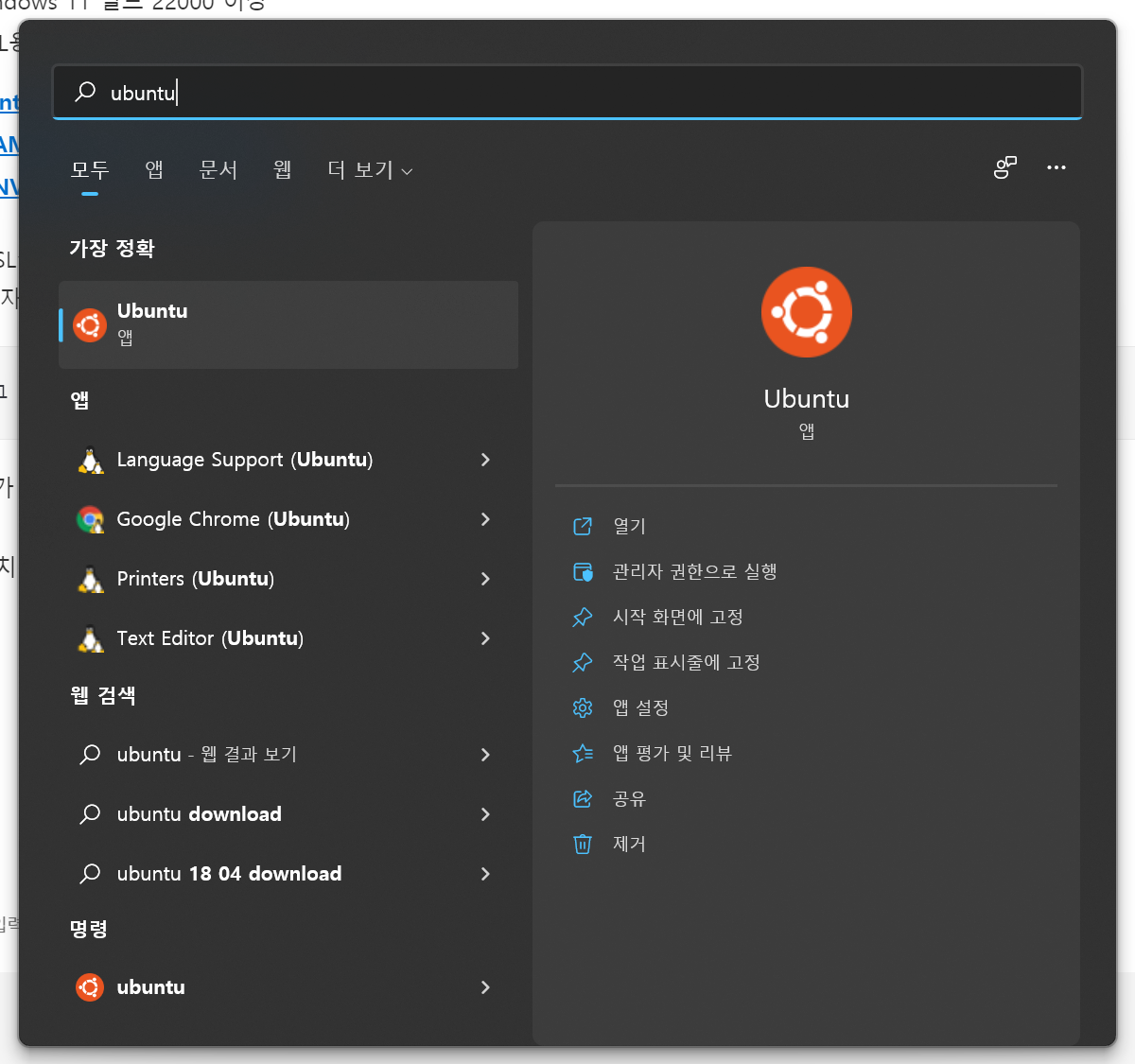Switch to the 웹 tab
Screen dimensions: 1135x1064
[282, 169]
